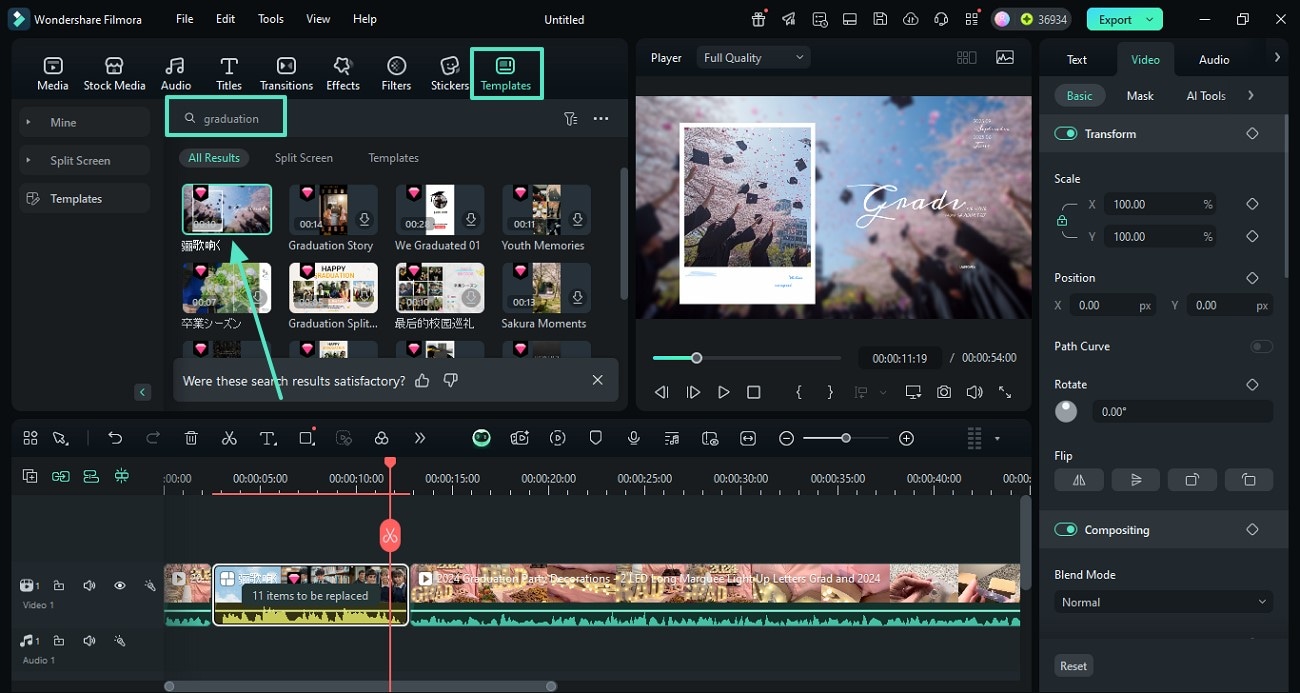Open the Transitions tab
This screenshot has width=1300, height=693.
pyautogui.click(x=286, y=74)
